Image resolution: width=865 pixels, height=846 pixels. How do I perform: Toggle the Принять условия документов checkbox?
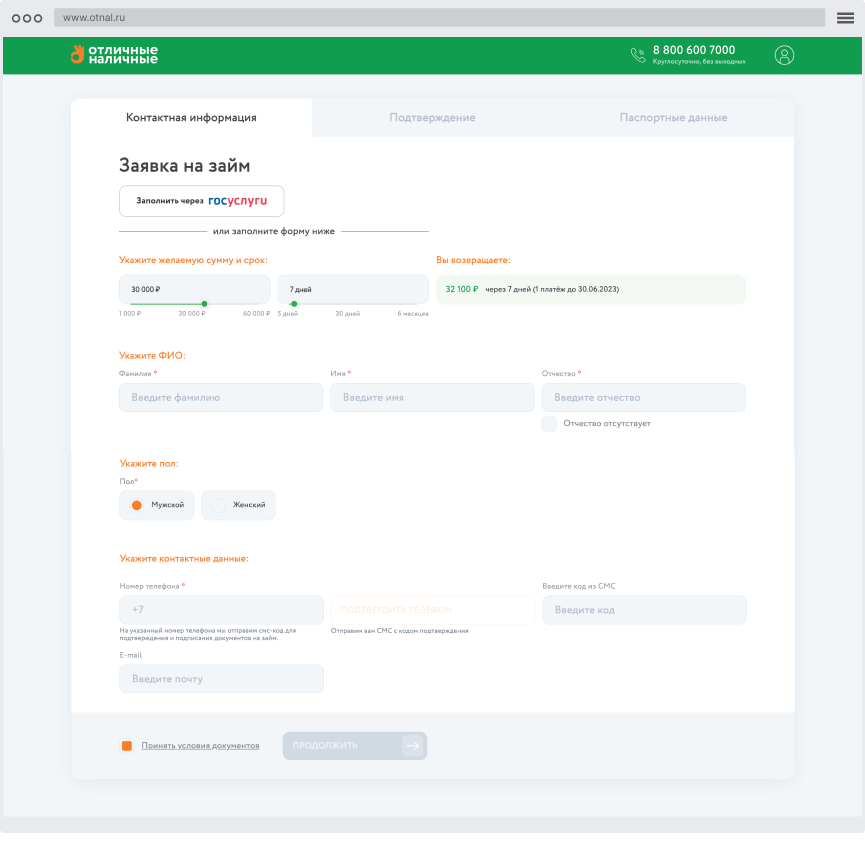pyautogui.click(x=126, y=746)
